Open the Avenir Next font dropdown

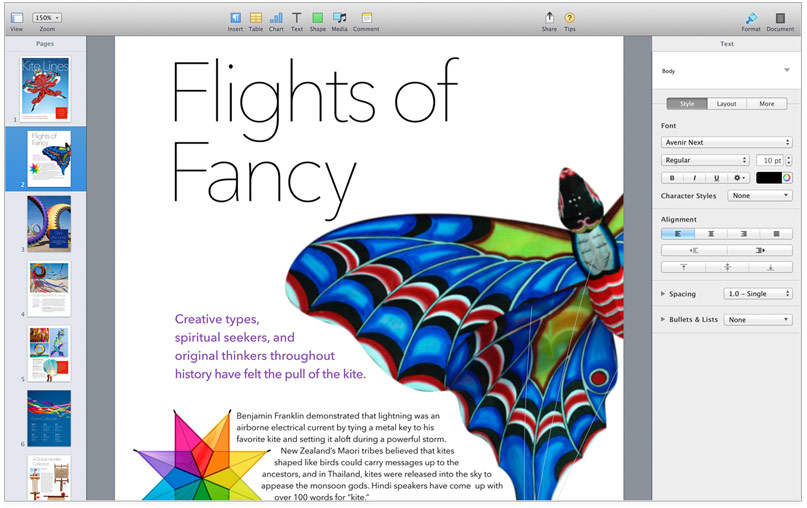pos(727,143)
